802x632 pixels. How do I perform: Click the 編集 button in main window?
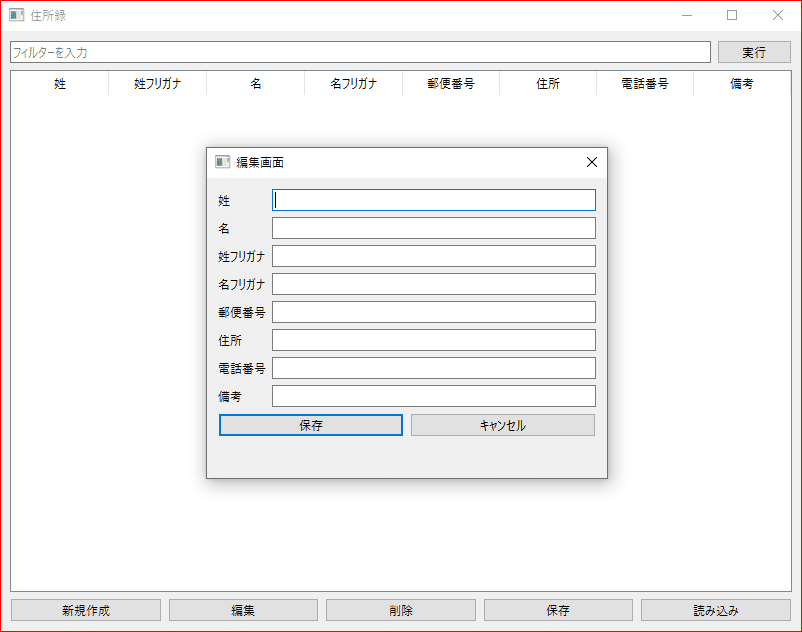pyautogui.click(x=243, y=610)
